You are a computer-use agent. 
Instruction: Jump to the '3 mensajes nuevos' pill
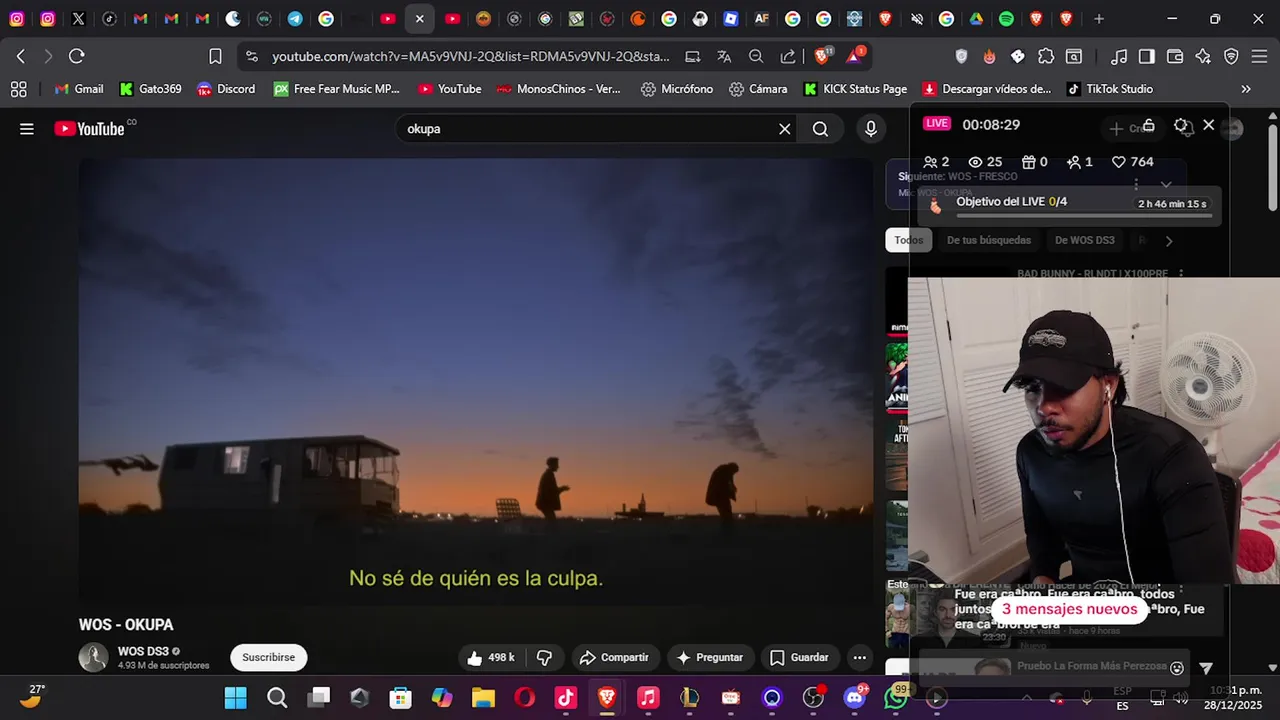1069,610
